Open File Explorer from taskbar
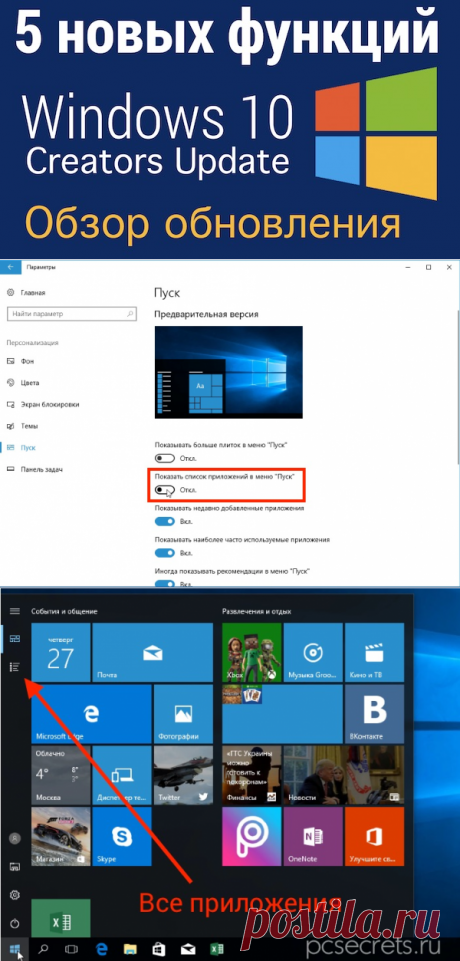460x961 pixels. click(128, 949)
